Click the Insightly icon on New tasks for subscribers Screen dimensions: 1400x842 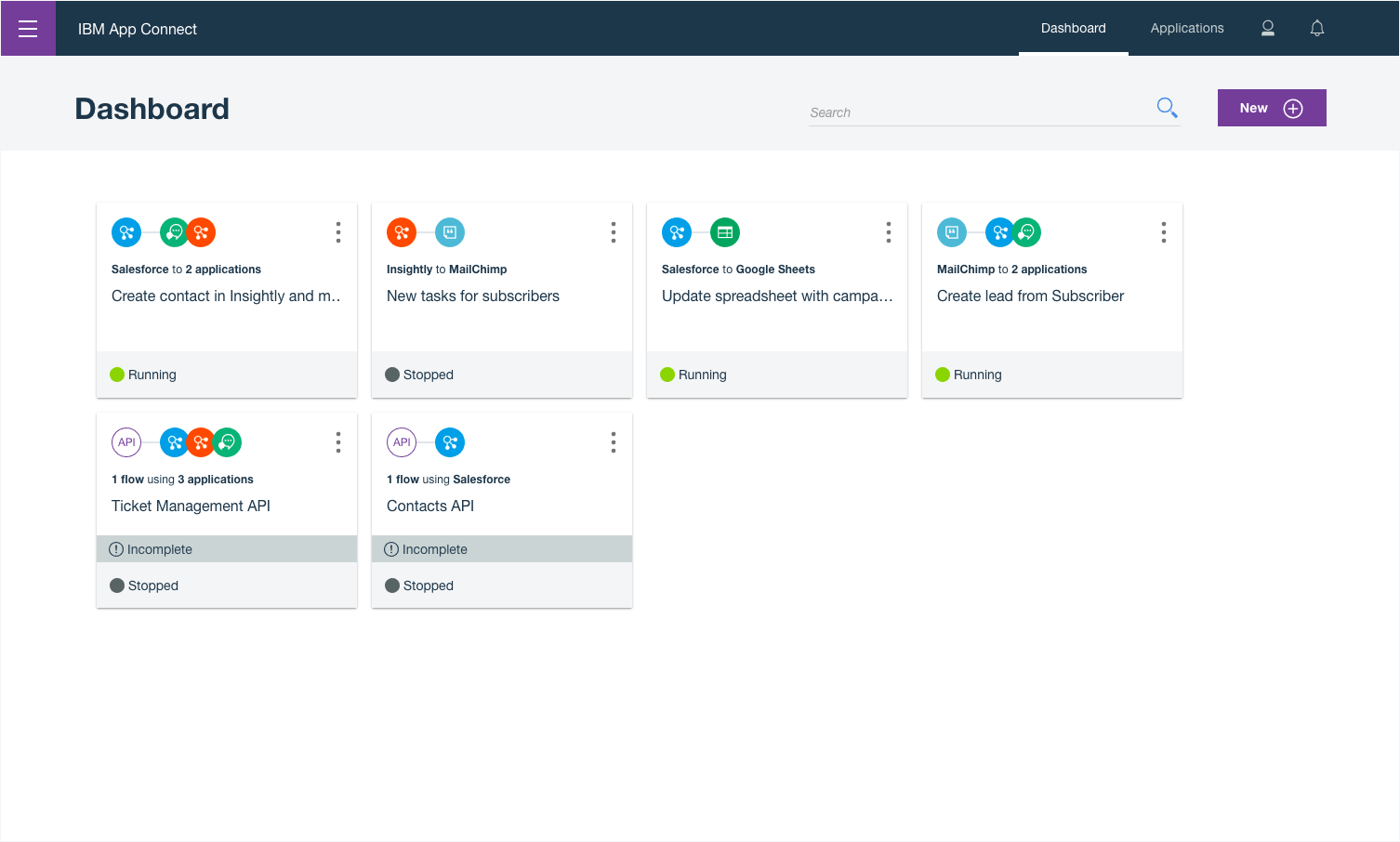(x=402, y=232)
